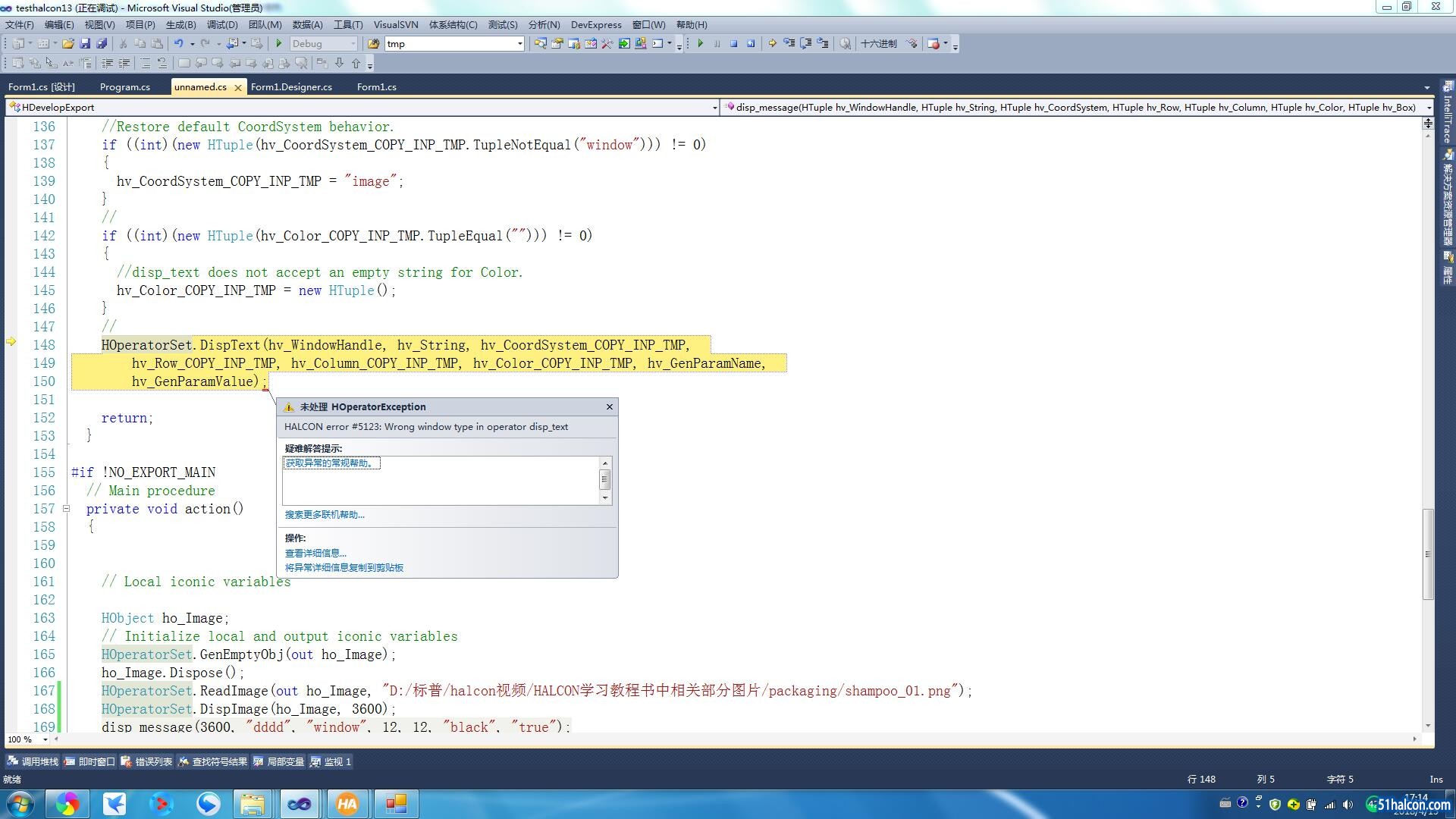The width and height of the screenshot is (1456, 819).
Task: Open the Toolbox wrench icon
Action: click(607, 44)
